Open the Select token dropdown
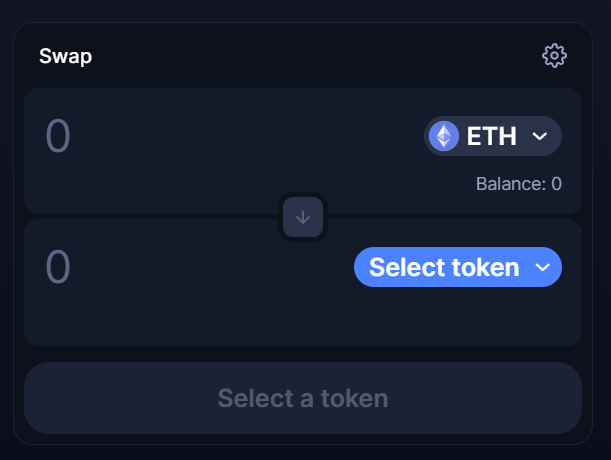The width and height of the screenshot is (611, 460). (458, 267)
